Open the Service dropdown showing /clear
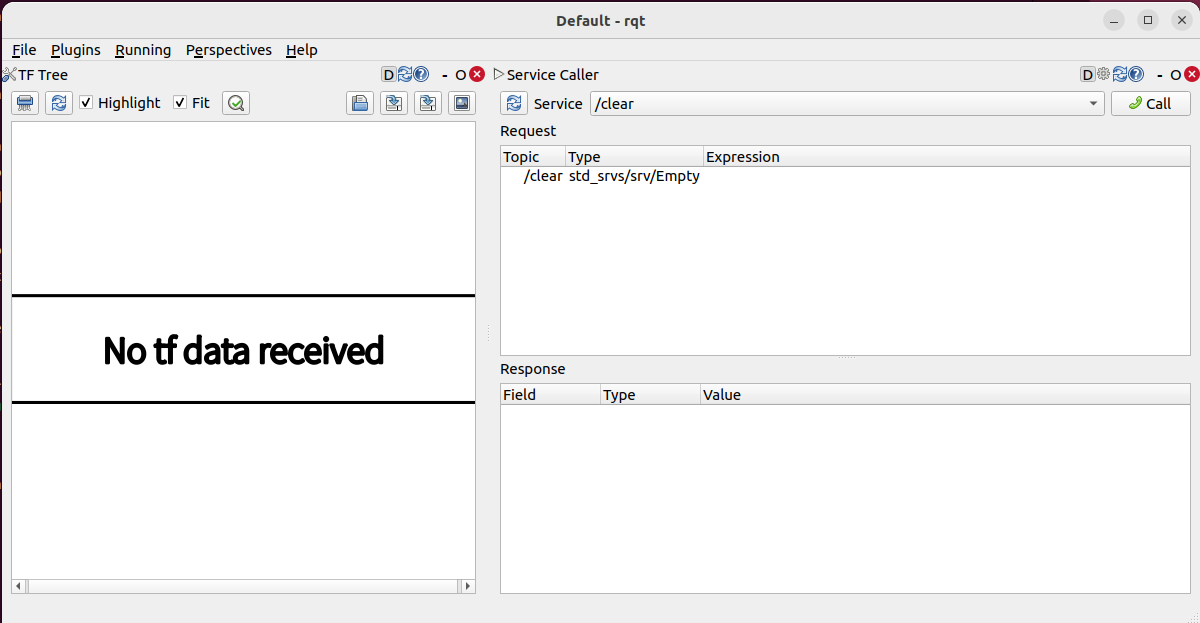Viewport: 1200px width, 623px height. pyautogui.click(x=847, y=103)
